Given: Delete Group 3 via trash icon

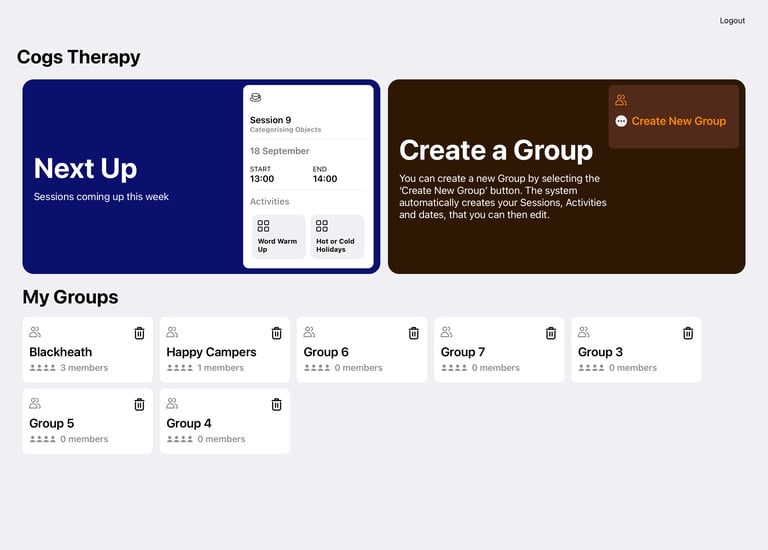Looking at the screenshot, I should 688,333.
